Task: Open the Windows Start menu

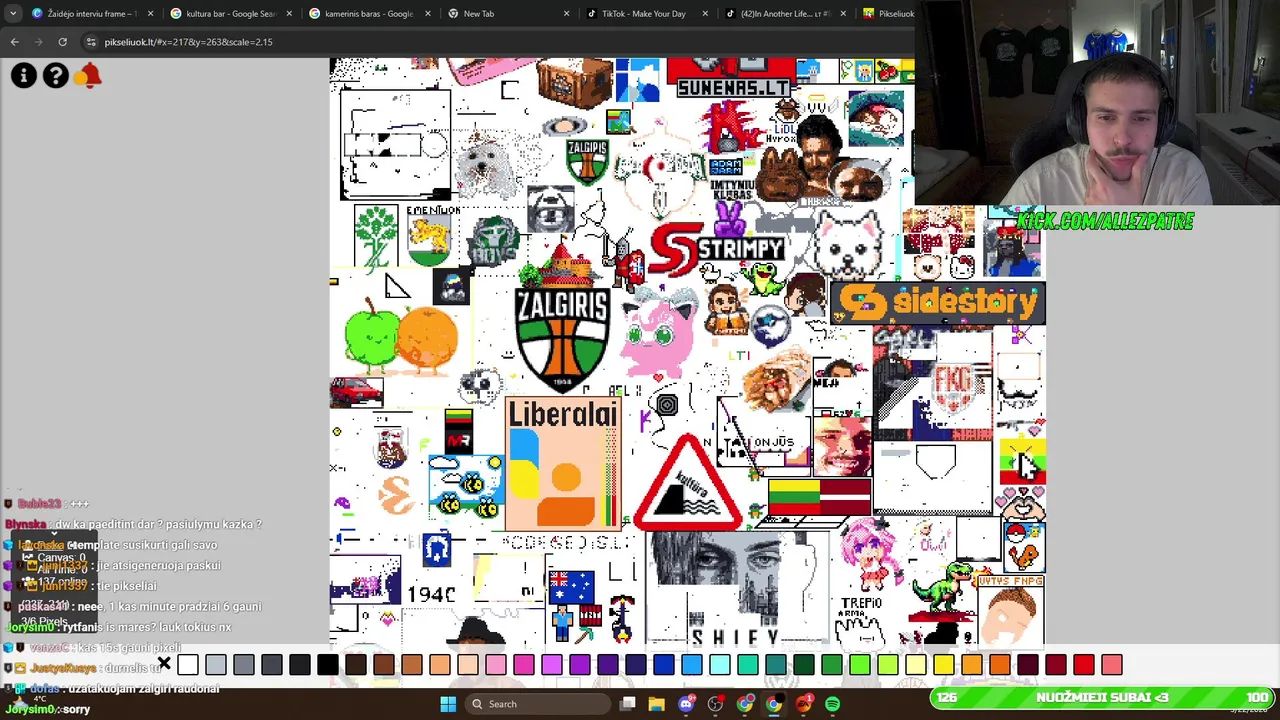Action: pos(448,704)
